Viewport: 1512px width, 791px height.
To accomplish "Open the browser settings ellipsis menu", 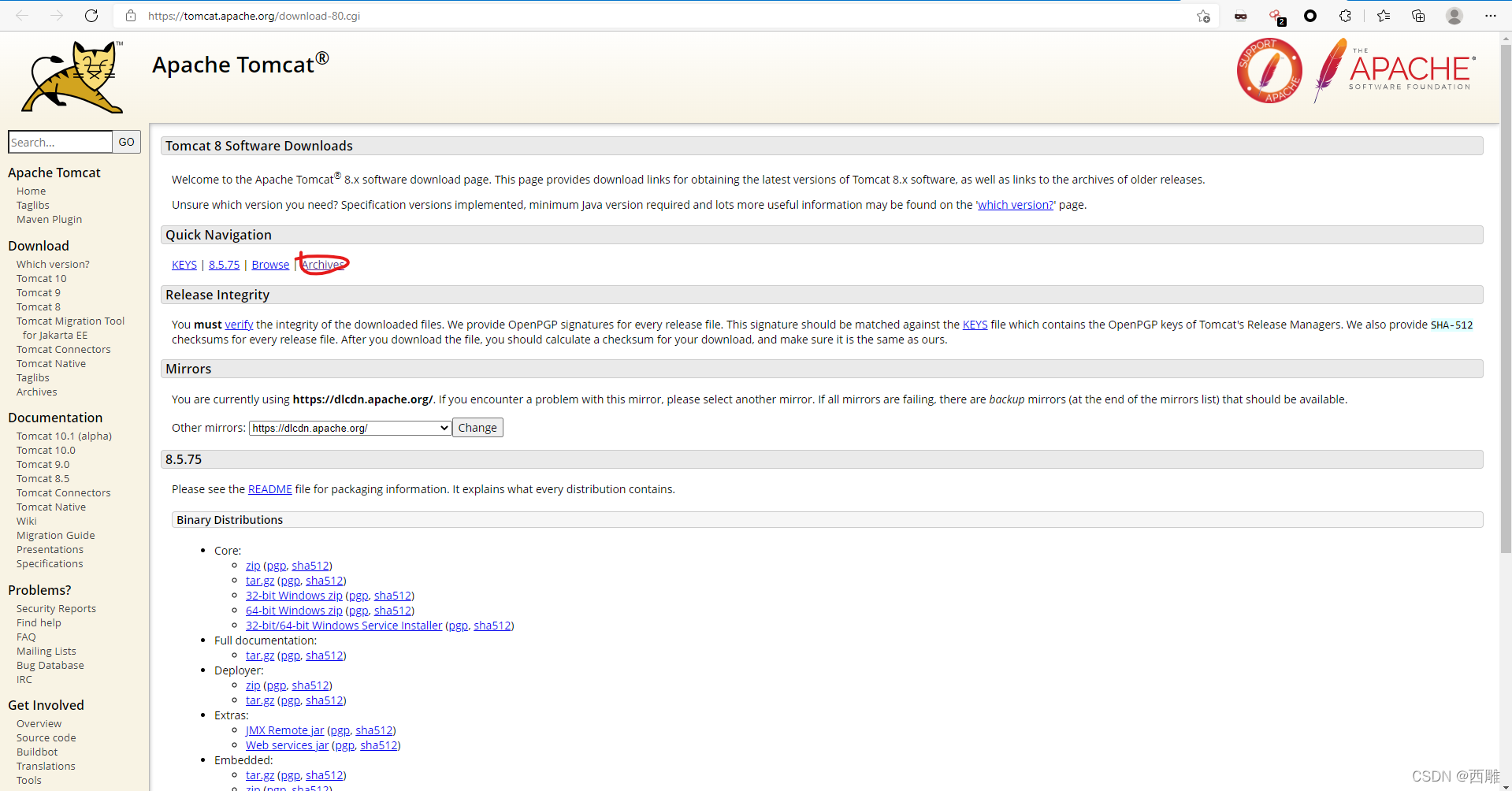I will (x=1490, y=16).
